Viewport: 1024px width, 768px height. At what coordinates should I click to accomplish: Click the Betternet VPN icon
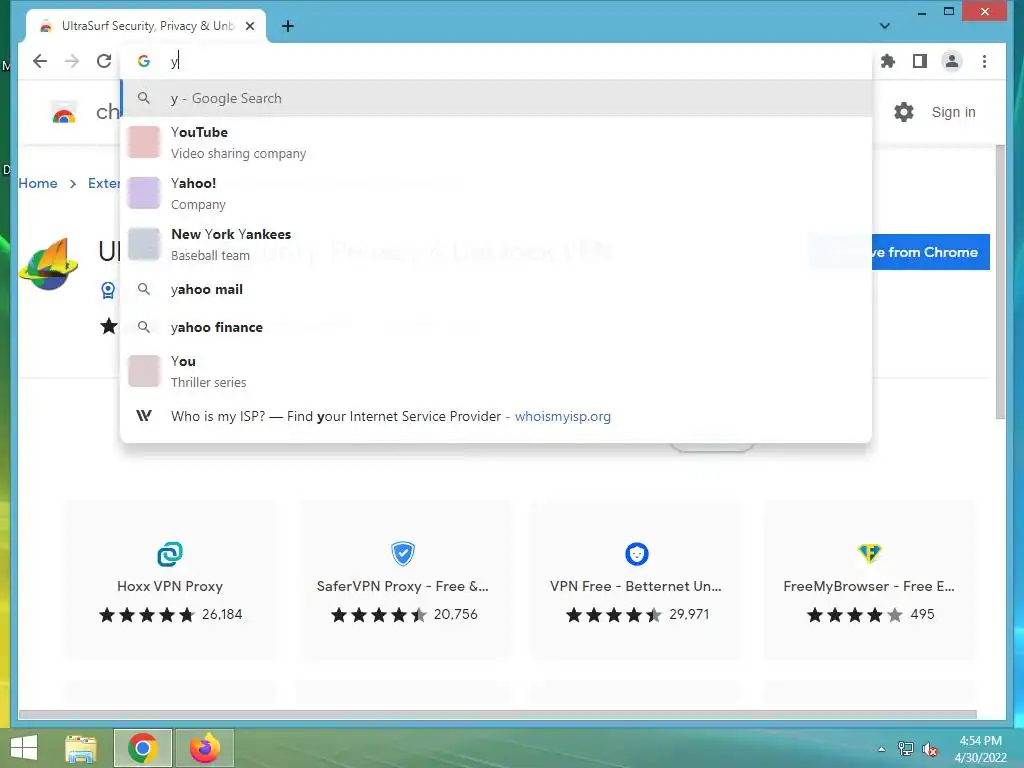(637, 554)
